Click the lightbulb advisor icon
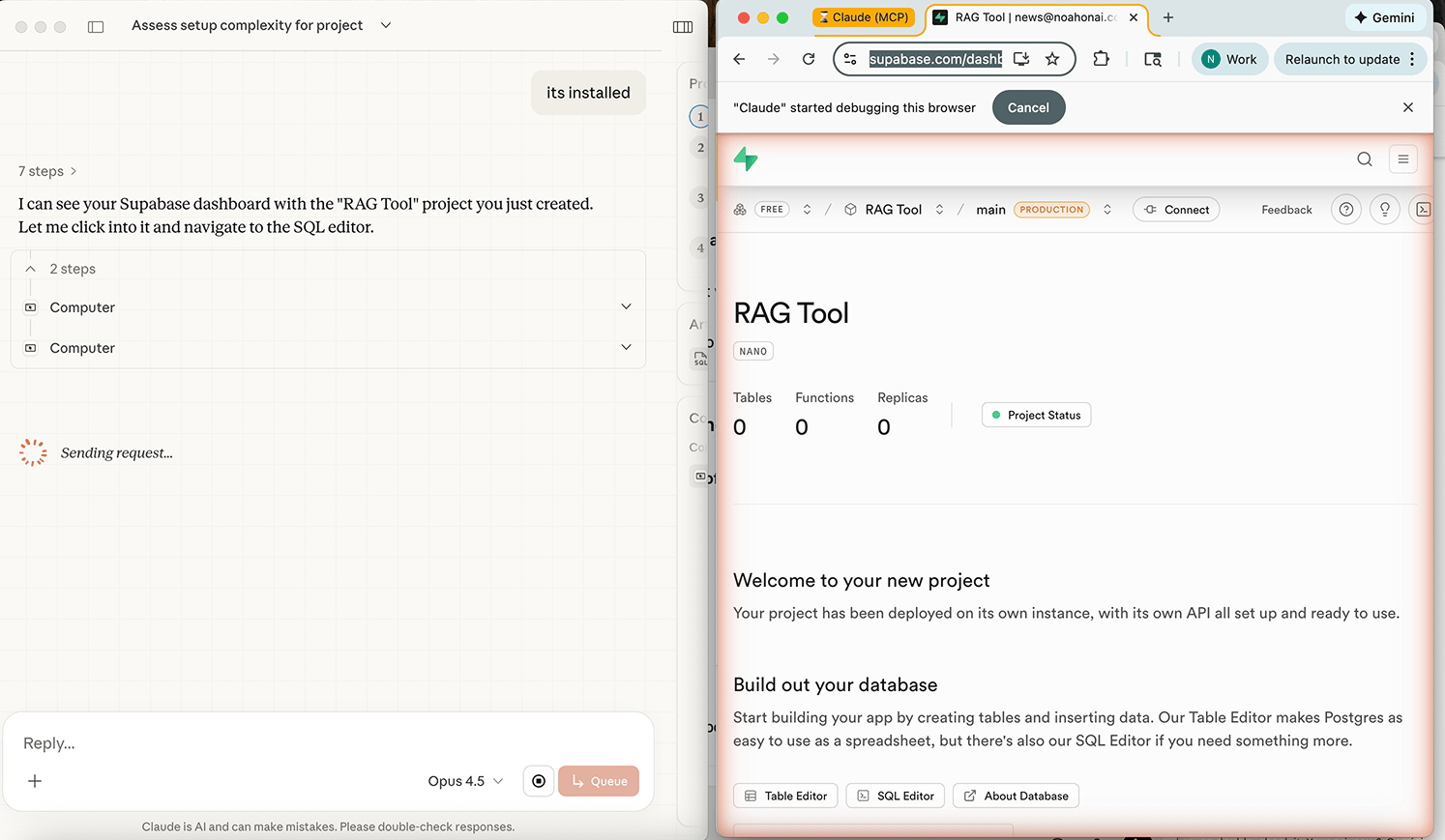1445x840 pixels. 1385,210
